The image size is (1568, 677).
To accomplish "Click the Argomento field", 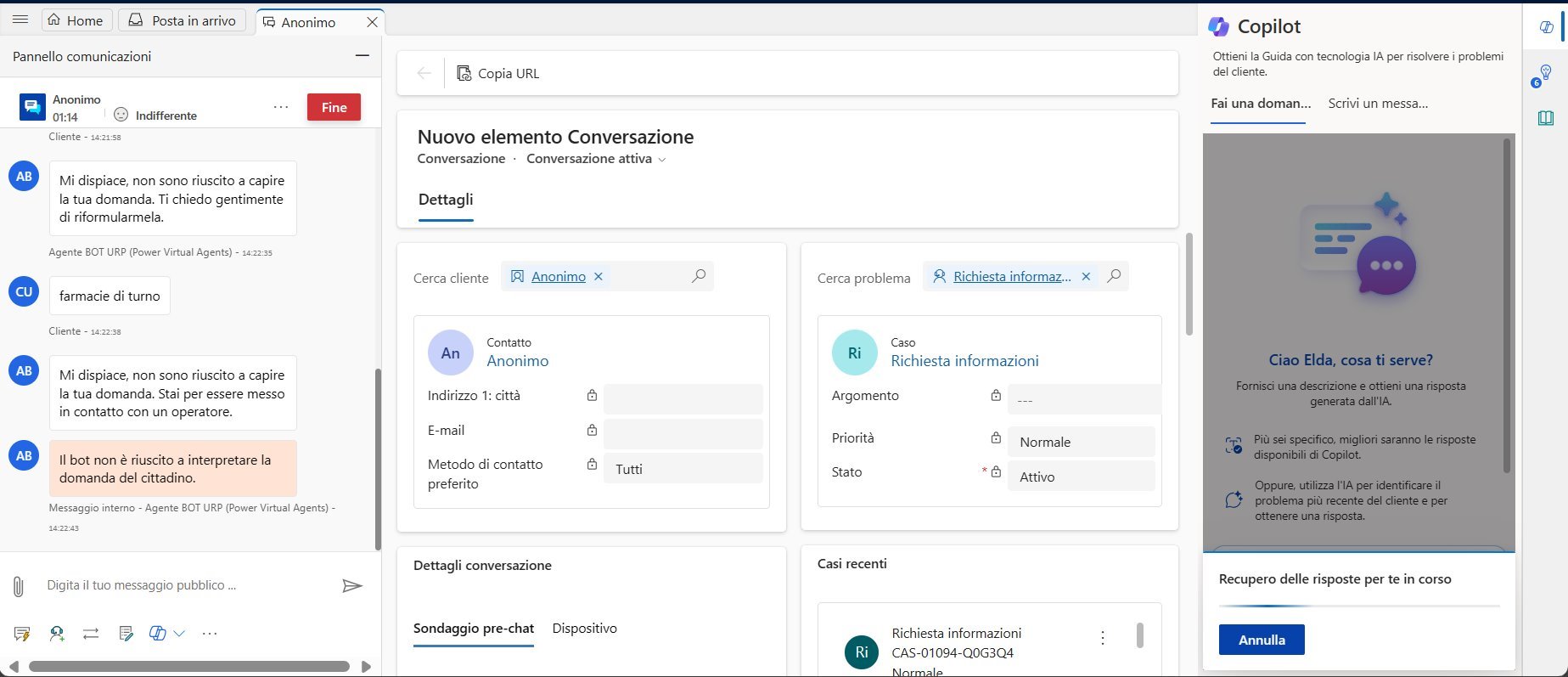I will (1084, 399).
